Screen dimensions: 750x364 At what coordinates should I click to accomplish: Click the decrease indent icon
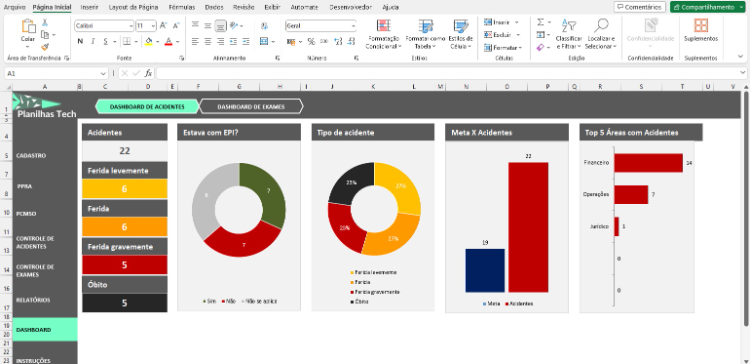pos(233,42)
